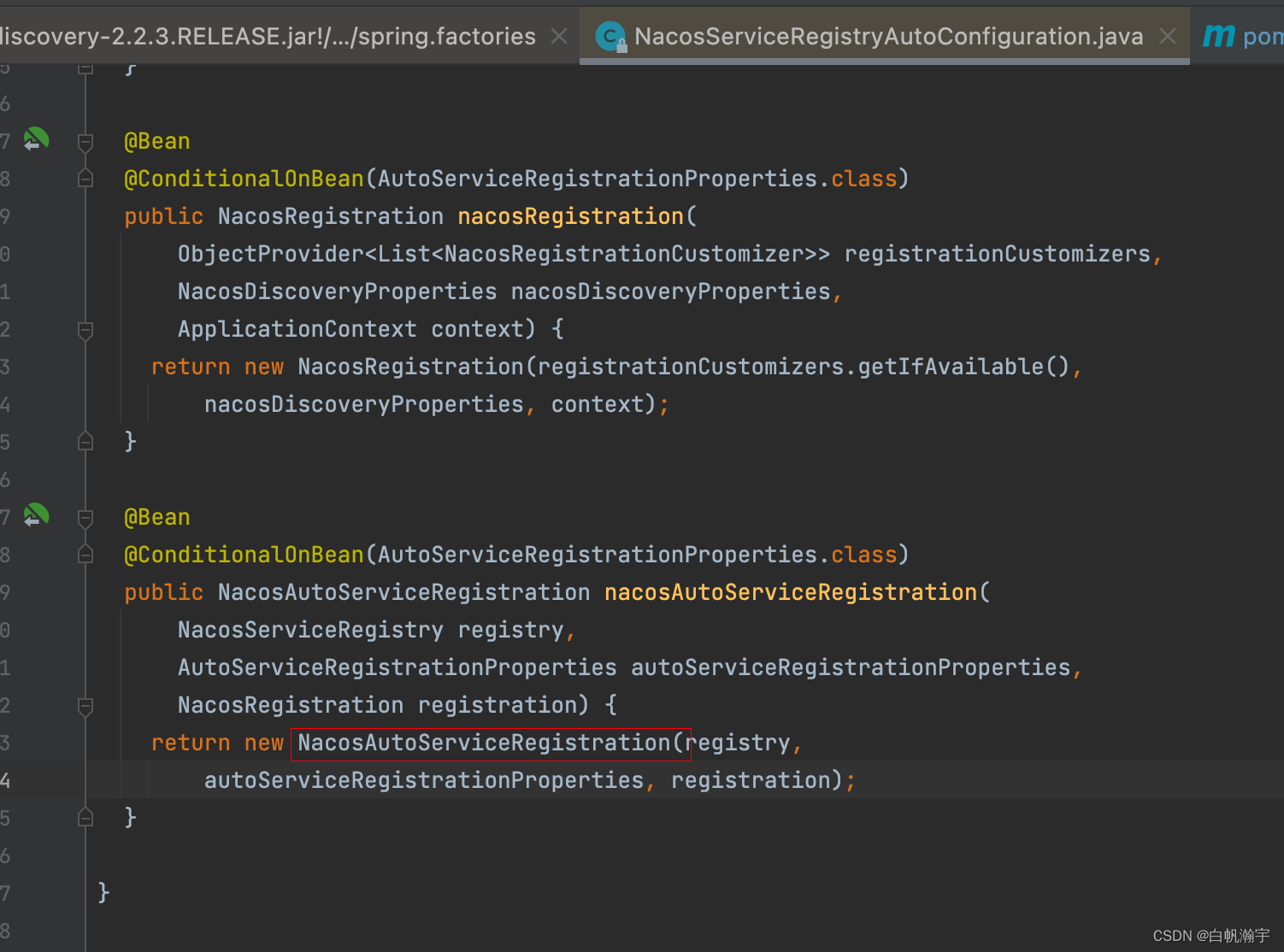Collapse the fold marker at second @Bean annotation

click(85, 518)
